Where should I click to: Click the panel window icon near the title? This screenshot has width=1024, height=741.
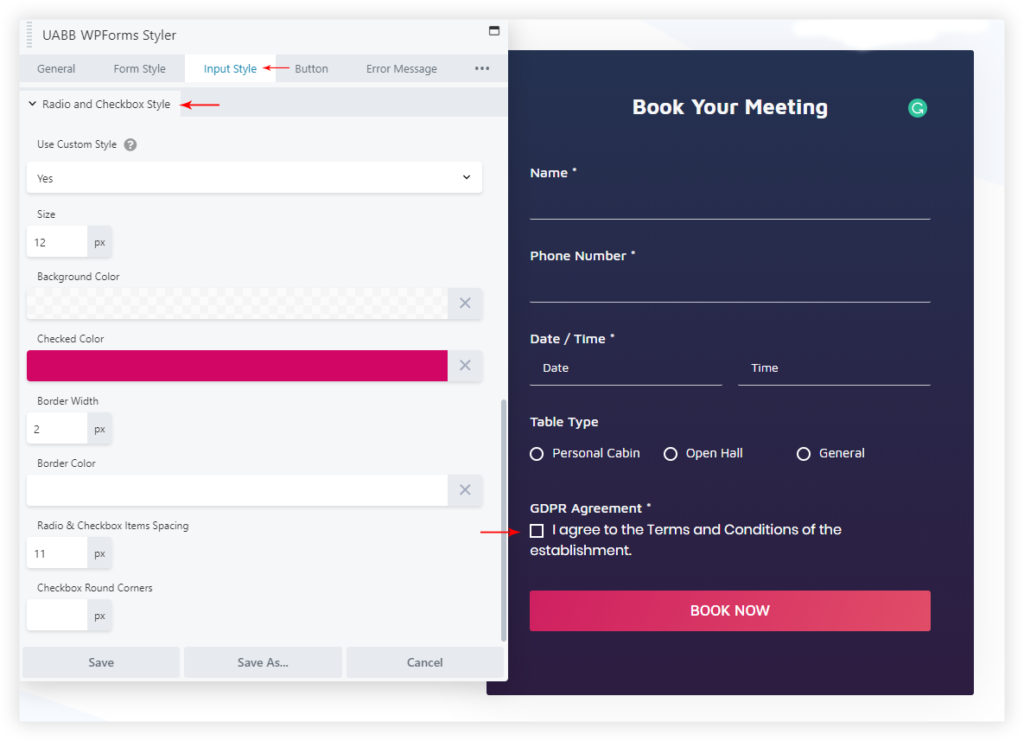click(x=493, y=31)
